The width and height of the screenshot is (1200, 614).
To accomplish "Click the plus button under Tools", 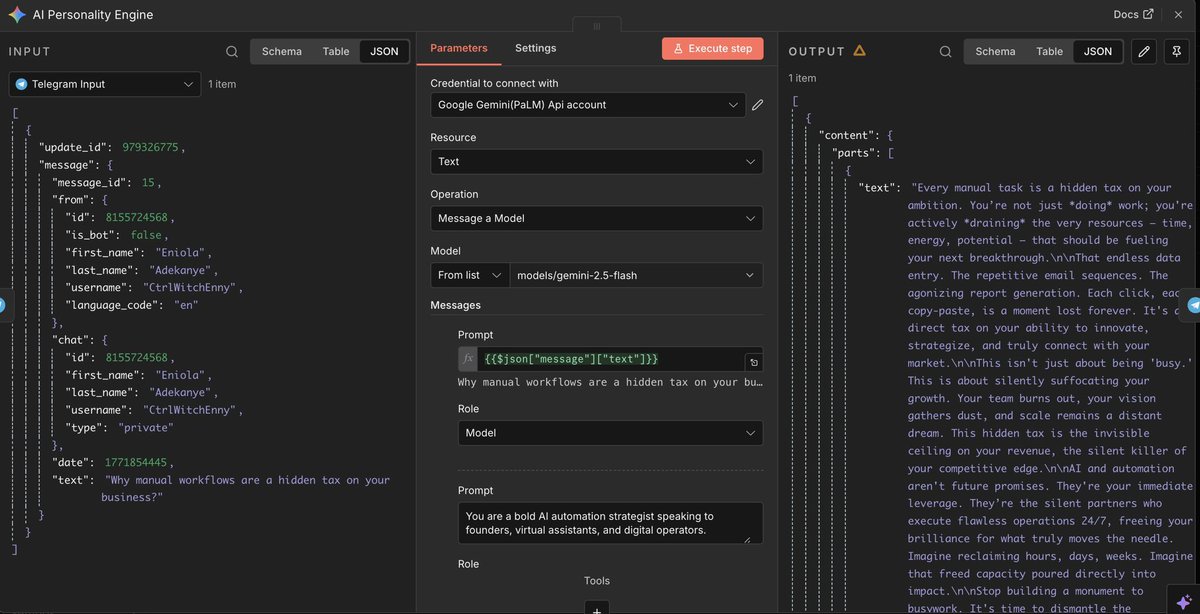I will 596,608.
